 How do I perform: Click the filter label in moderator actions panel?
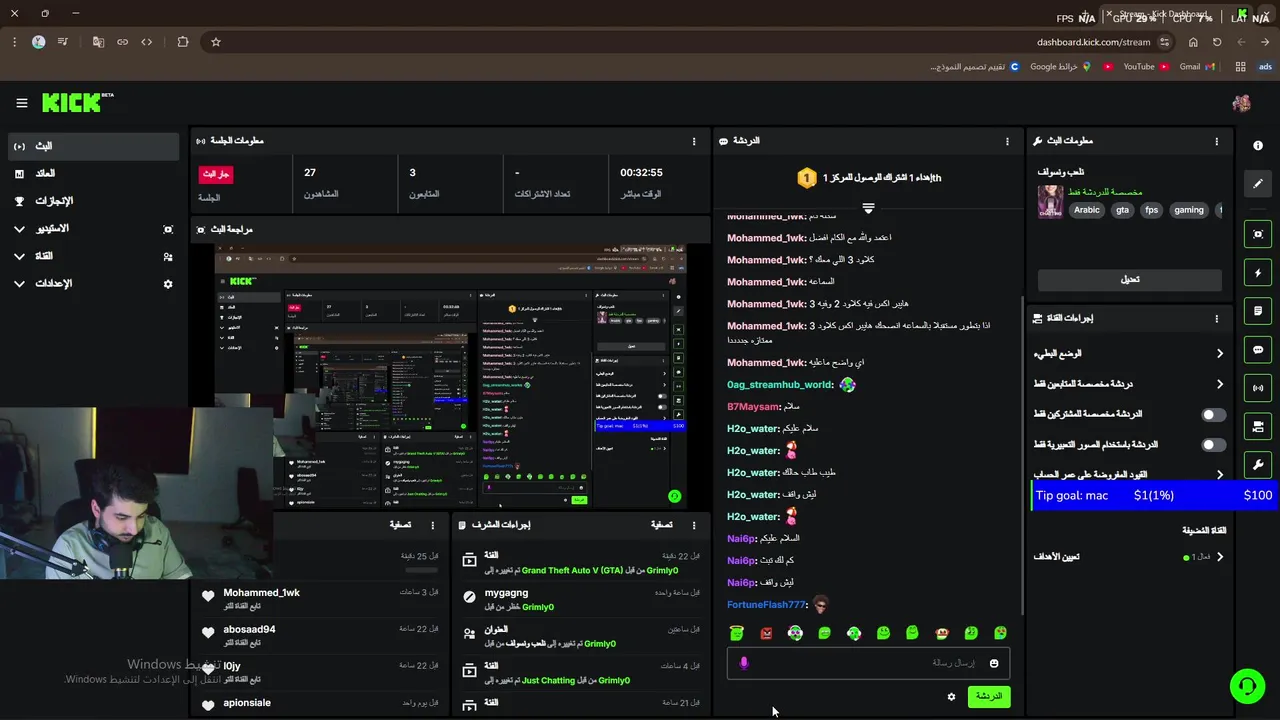click(x=661, y=524)
